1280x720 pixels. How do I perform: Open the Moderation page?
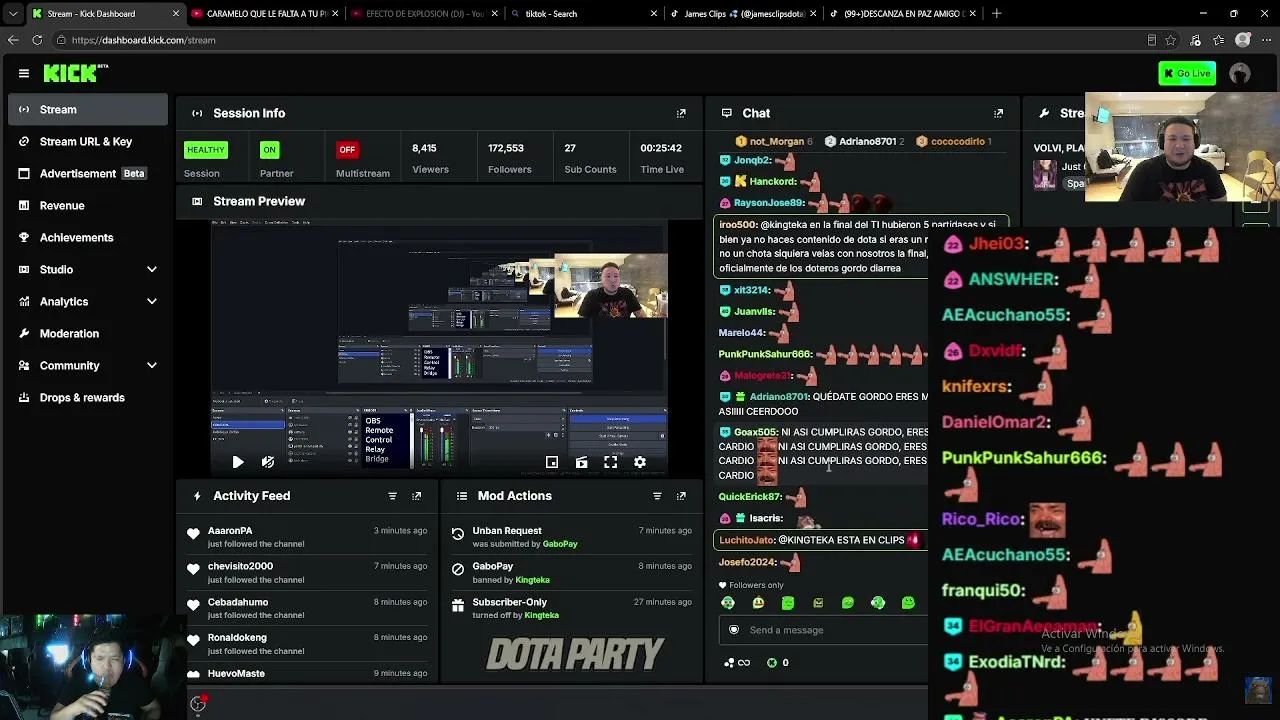88,334
